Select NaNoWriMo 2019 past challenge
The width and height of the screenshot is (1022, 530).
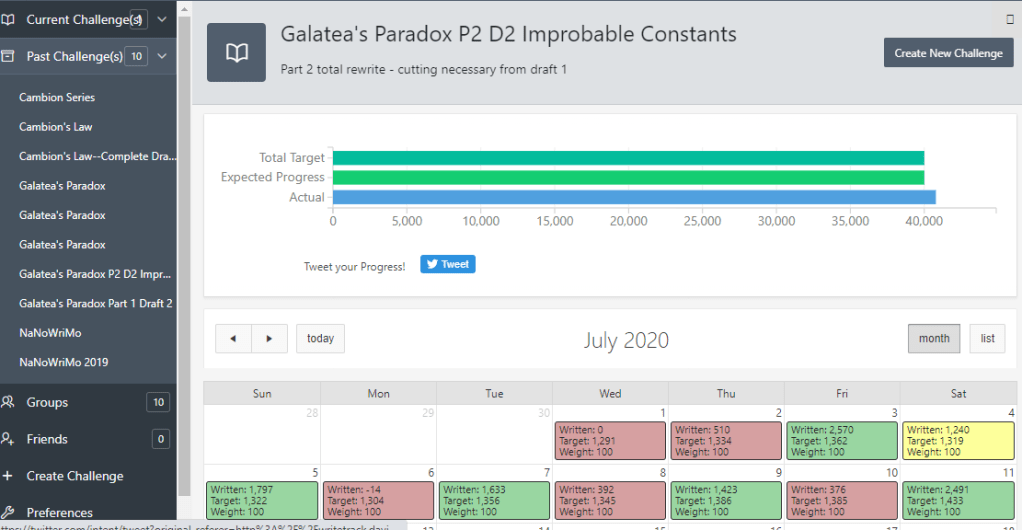click(64, 362)
